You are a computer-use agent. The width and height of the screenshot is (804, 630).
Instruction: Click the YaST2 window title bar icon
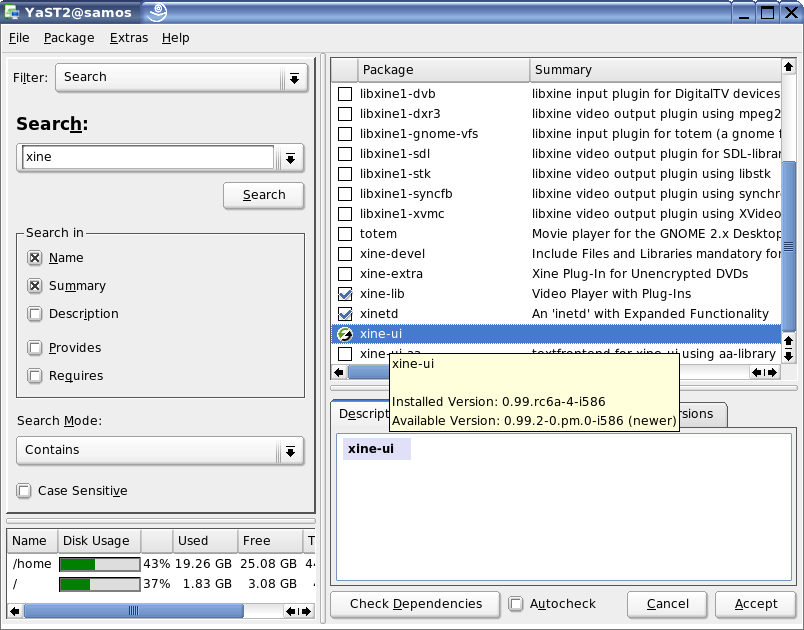11,12
